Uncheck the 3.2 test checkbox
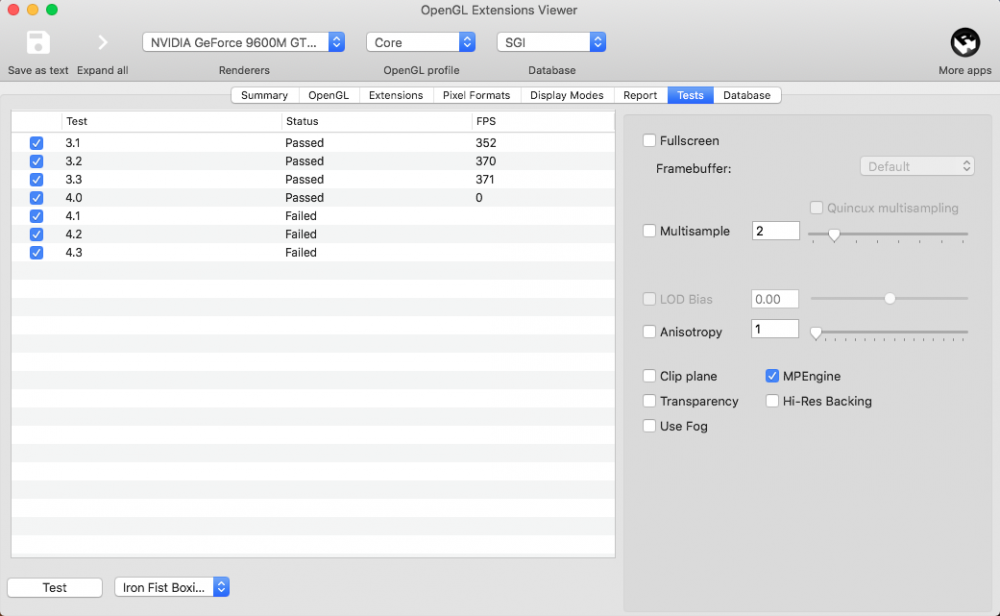Viewport: 1000px width, 616px height. click(36, 161)
